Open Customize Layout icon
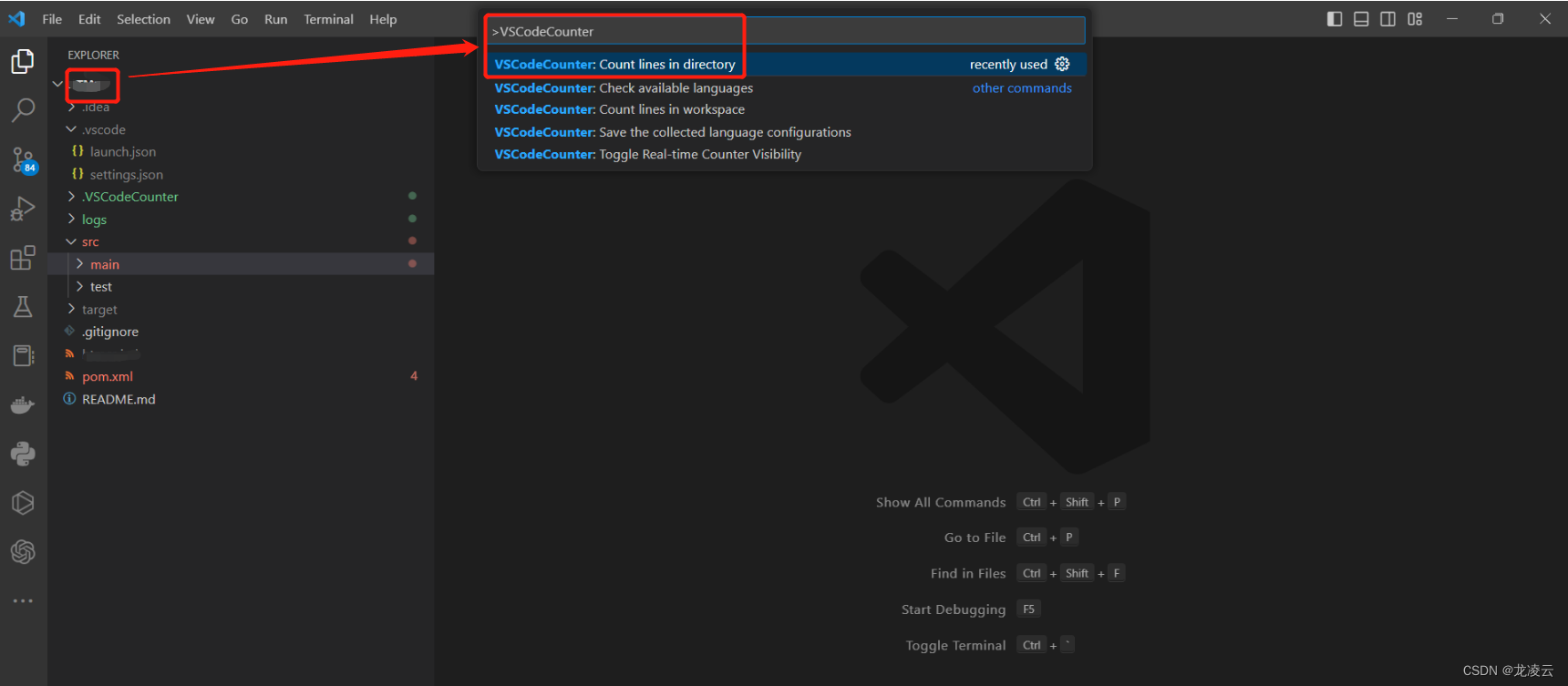The width and height of the screenshot is (1568, 686). tap(1415, 18)
